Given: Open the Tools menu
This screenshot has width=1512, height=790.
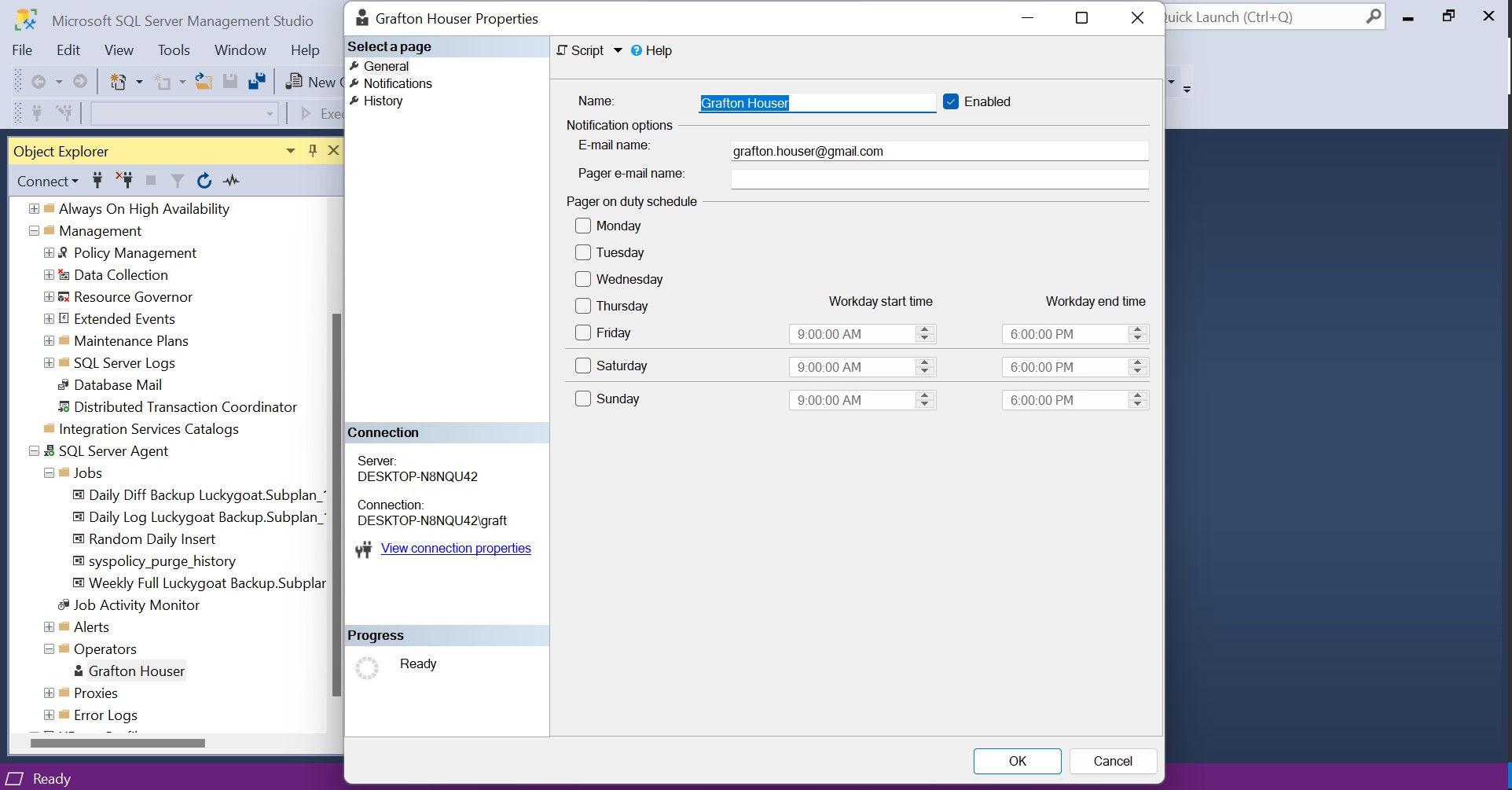Looking at the screenshot, I should pos(174,50).
